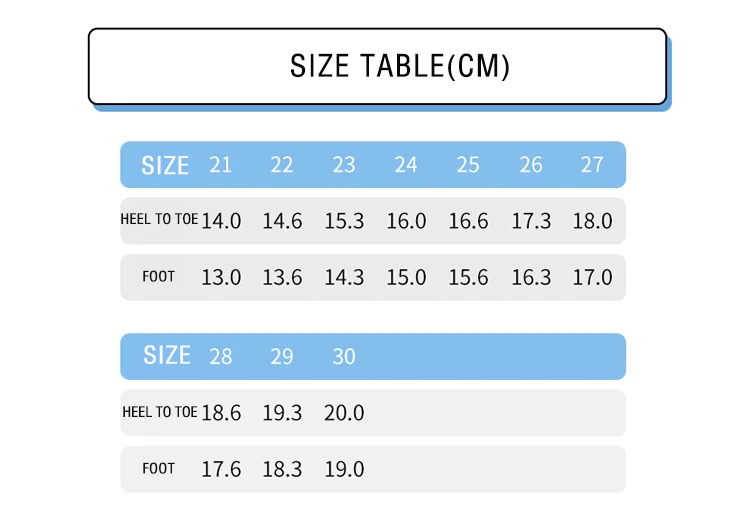Click the second HEEL TO TOE label
This screenshot has width=750, height=528.
click(x=160, y=412)
